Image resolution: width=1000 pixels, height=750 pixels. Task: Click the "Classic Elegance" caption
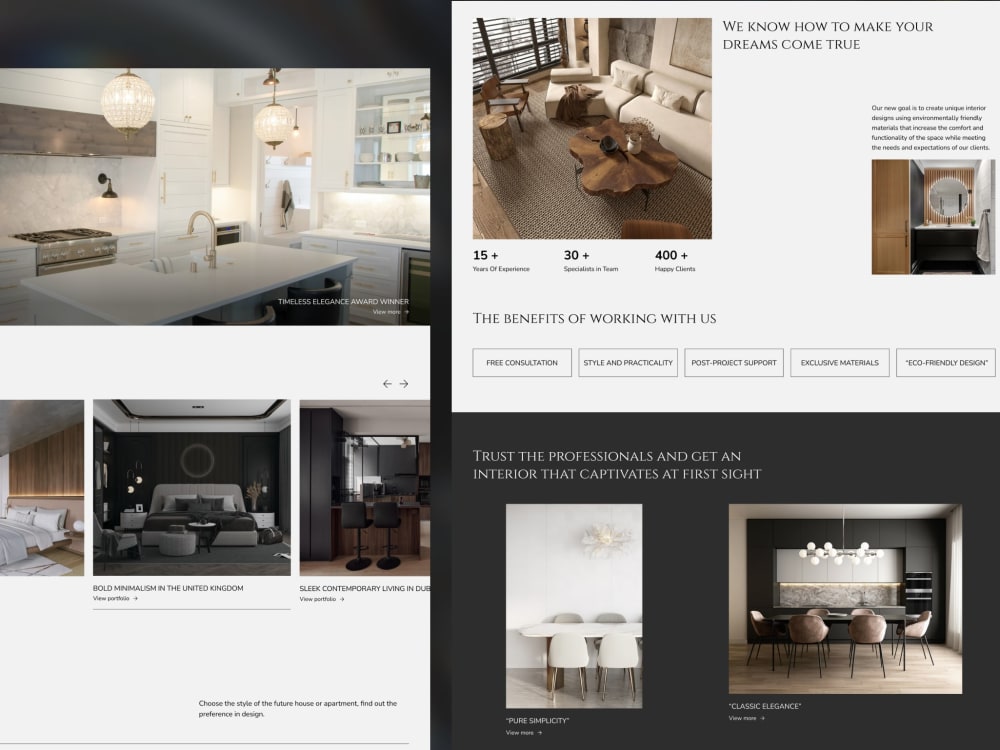coord(765,706)
